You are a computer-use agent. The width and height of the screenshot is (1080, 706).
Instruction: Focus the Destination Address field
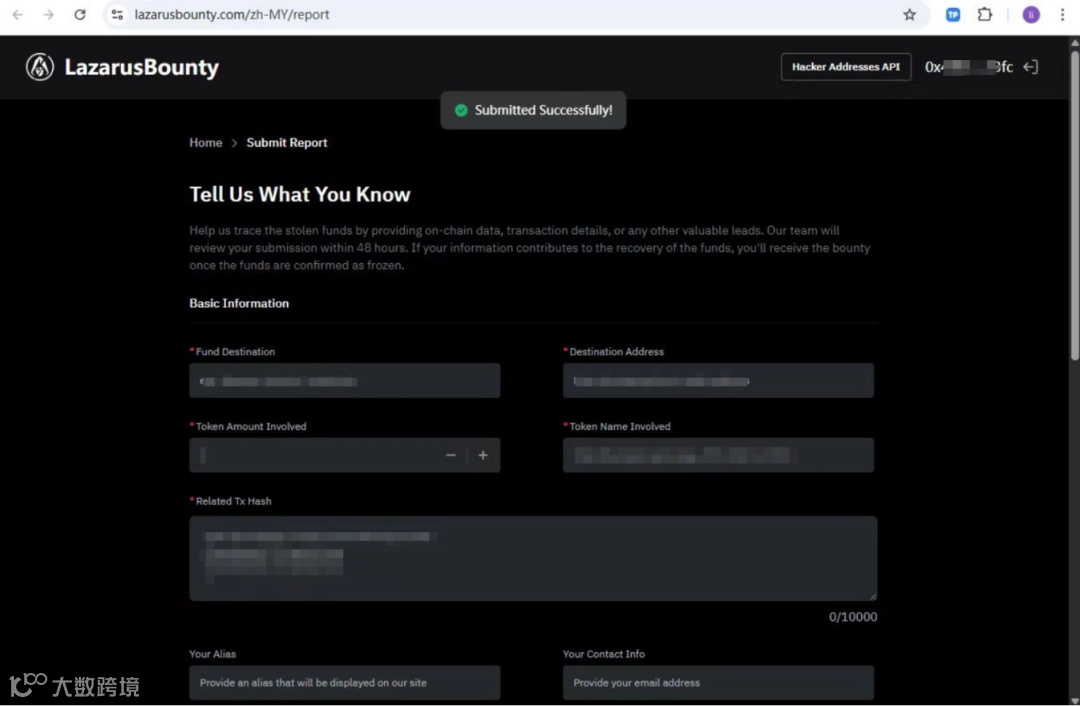pos(718,380)
